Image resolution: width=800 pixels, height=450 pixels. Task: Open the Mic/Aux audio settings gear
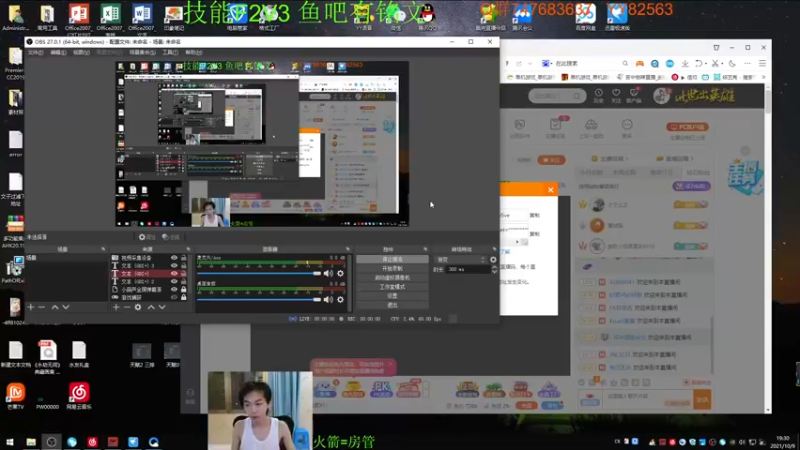(340, 273)
